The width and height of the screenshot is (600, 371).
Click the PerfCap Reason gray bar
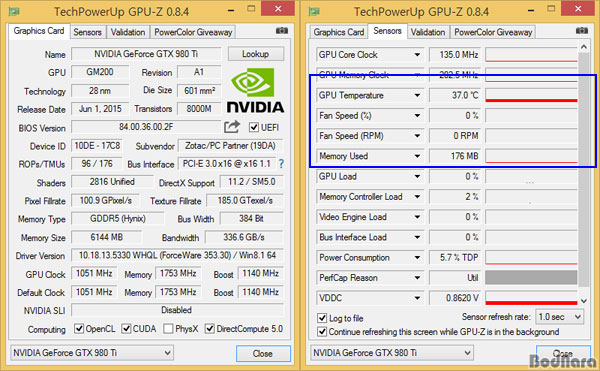click(531, 278)
